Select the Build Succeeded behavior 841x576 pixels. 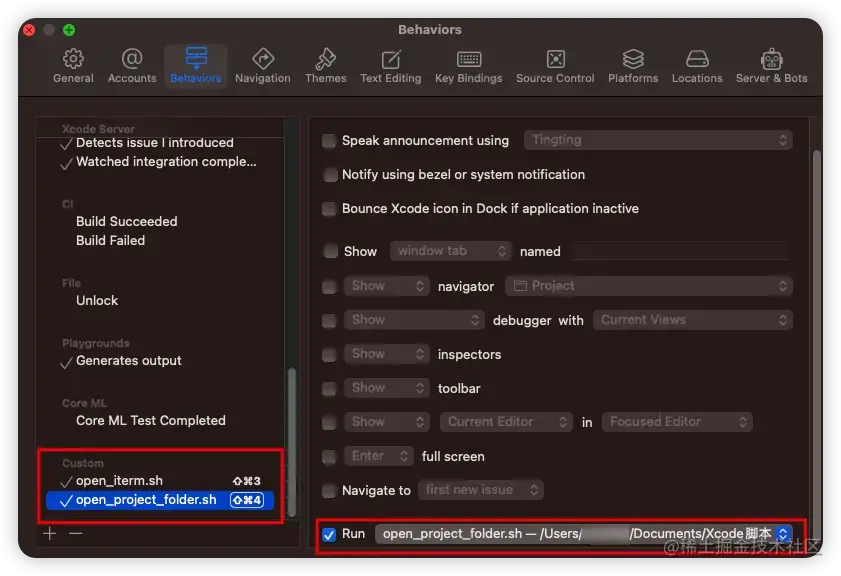tap(127, 221)
